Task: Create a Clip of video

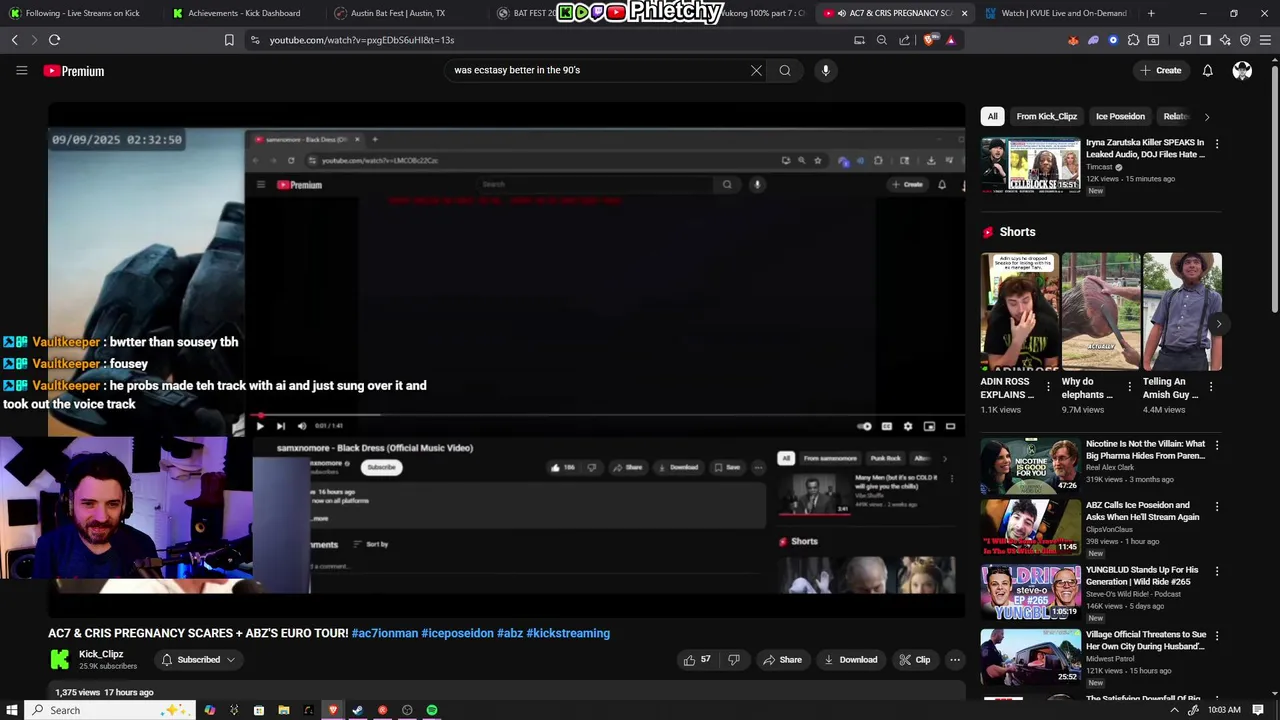Action: [915, 660]
